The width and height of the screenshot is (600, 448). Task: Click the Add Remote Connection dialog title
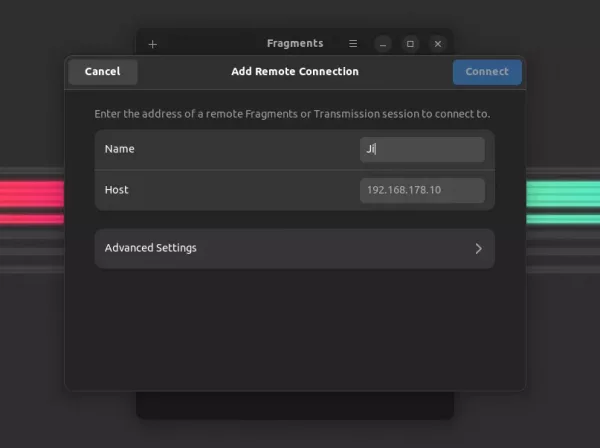(x=295, y=72)
